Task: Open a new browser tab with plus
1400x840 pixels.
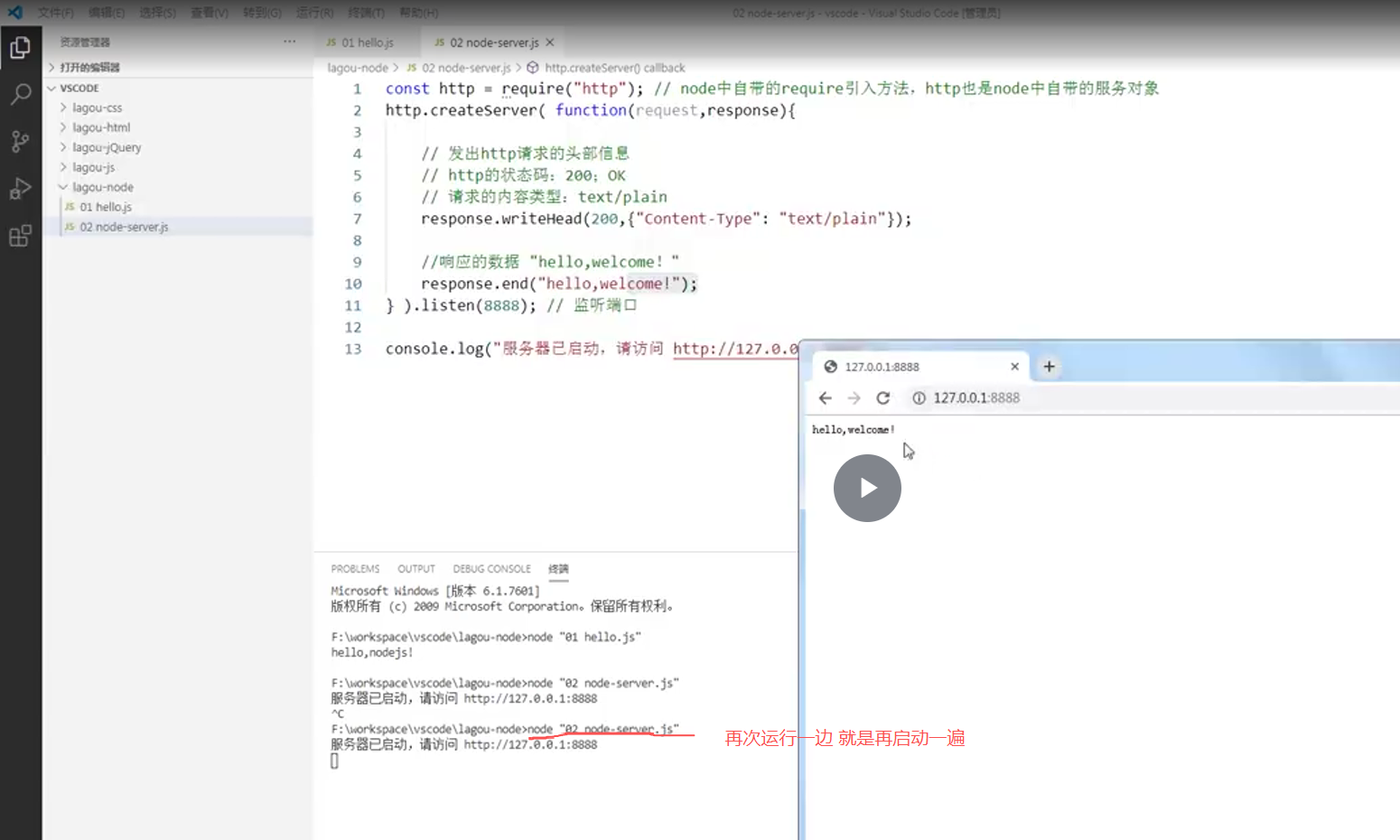Action: point(1049,367)
